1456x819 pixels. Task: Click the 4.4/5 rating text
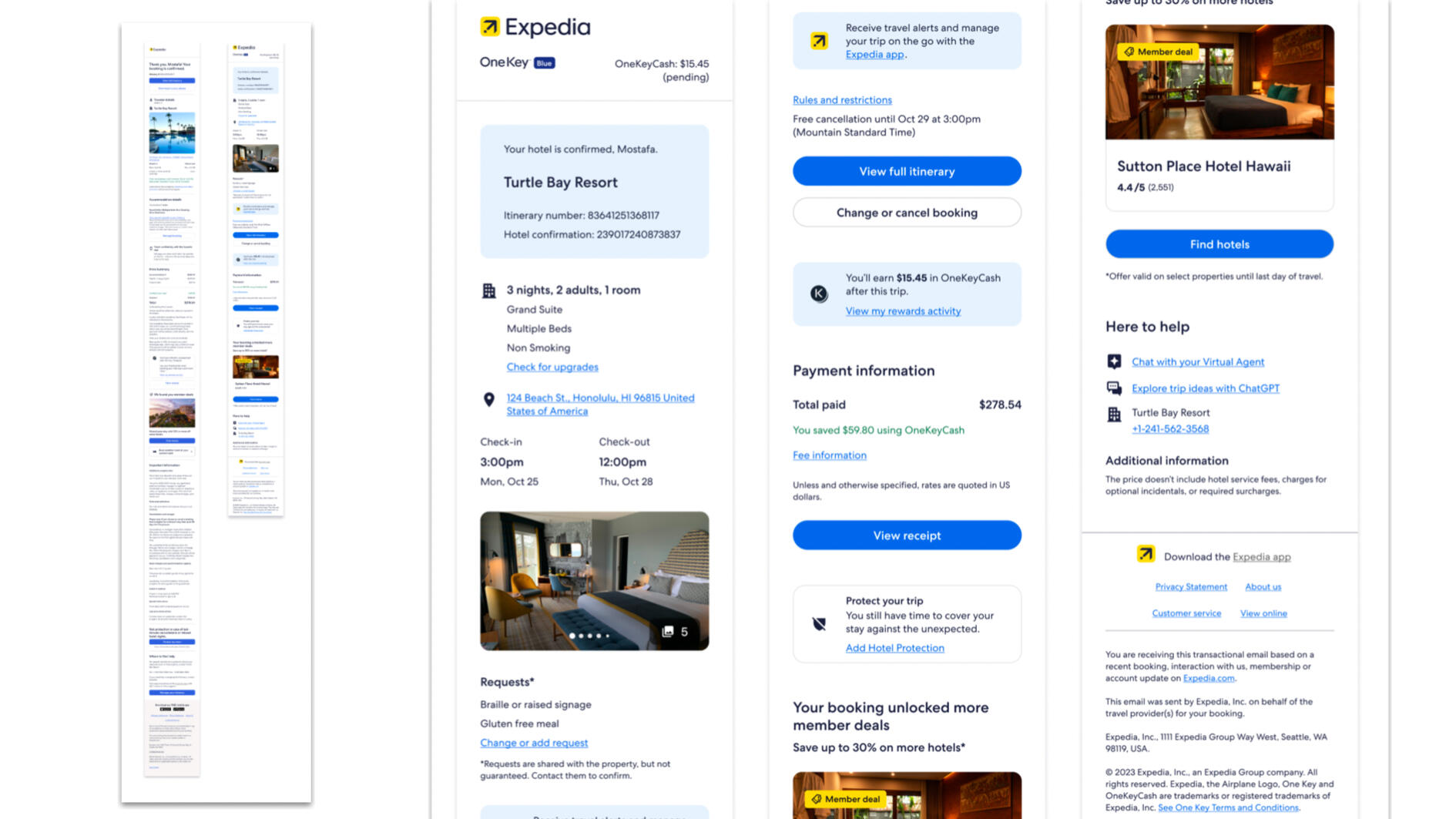(x=1130, y=187)
